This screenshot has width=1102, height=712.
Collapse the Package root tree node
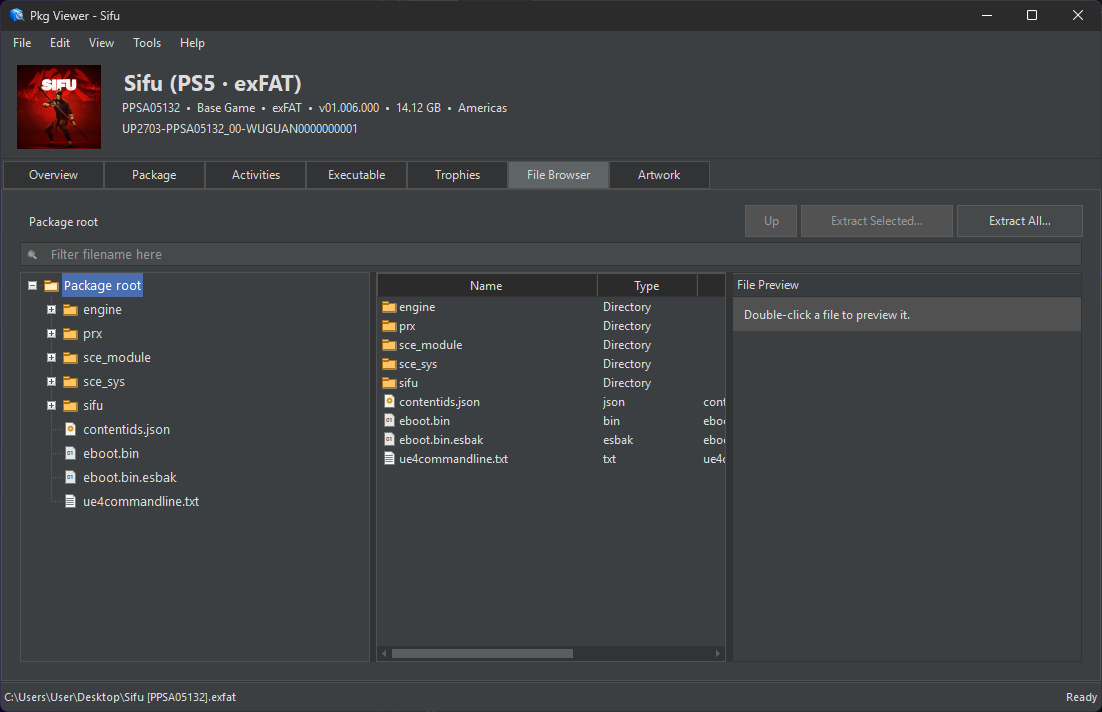click(x=32, y=285)
